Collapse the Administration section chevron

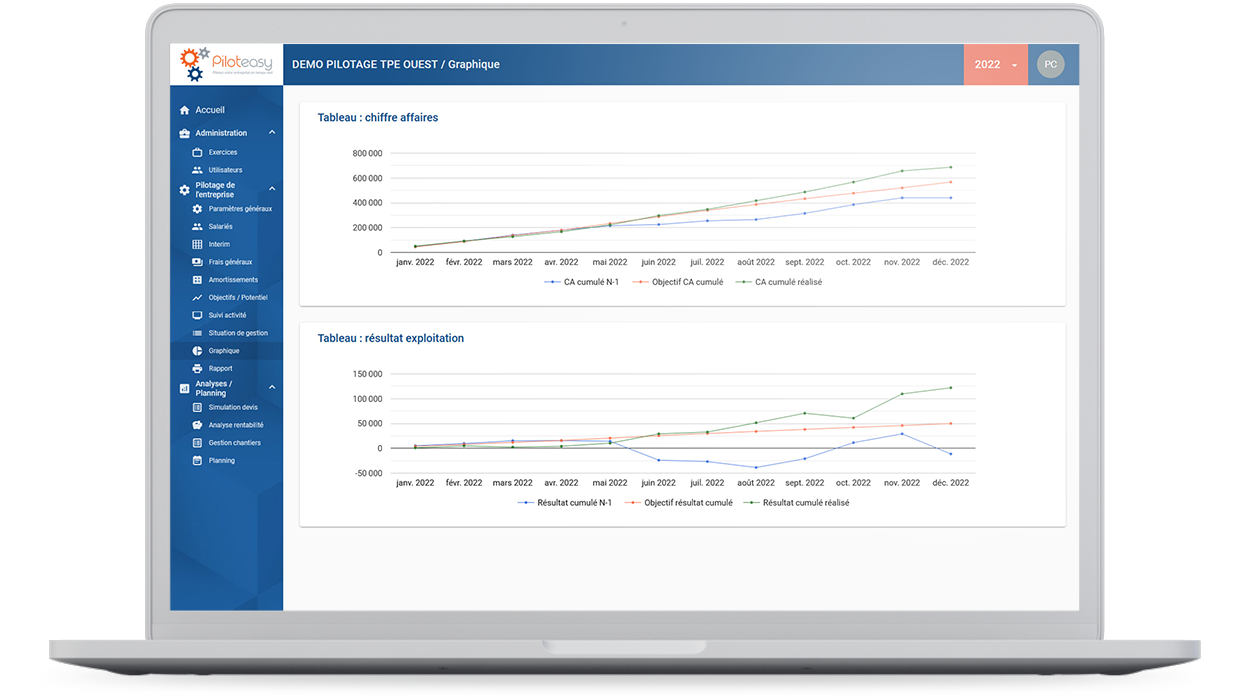(272, 133)
